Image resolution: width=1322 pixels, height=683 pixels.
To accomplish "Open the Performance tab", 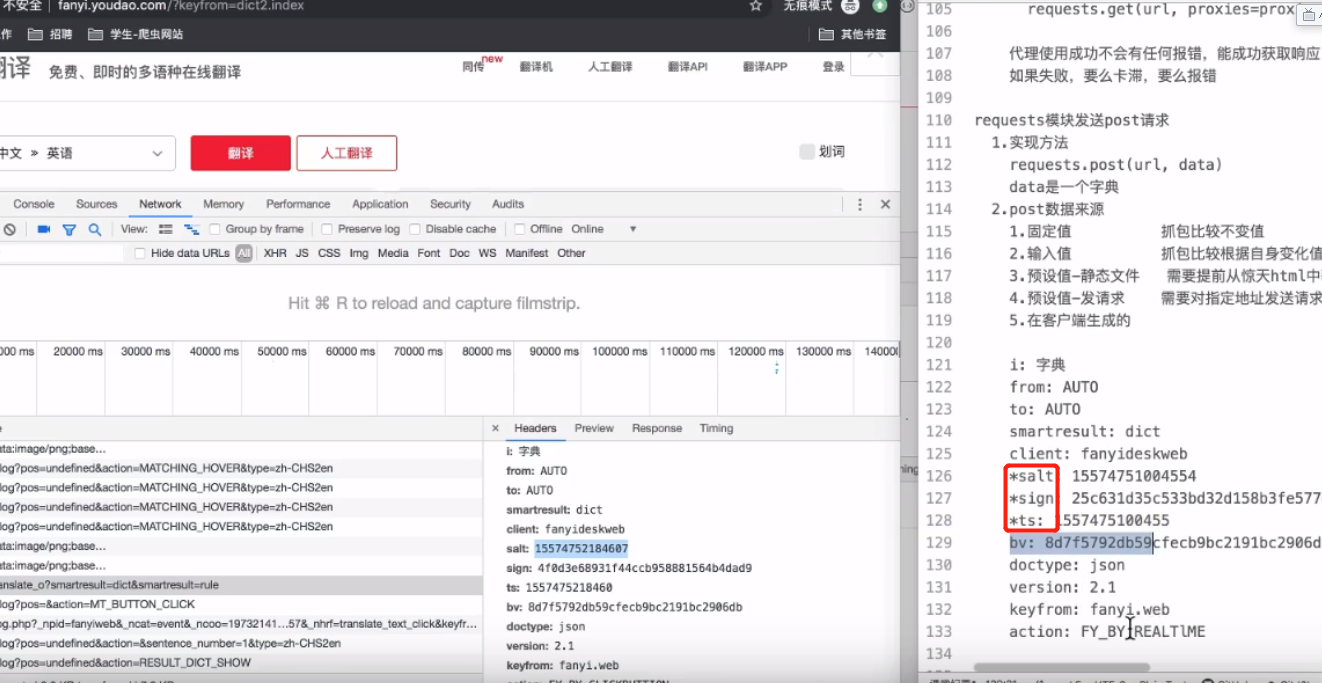I will tap(298, 204).
